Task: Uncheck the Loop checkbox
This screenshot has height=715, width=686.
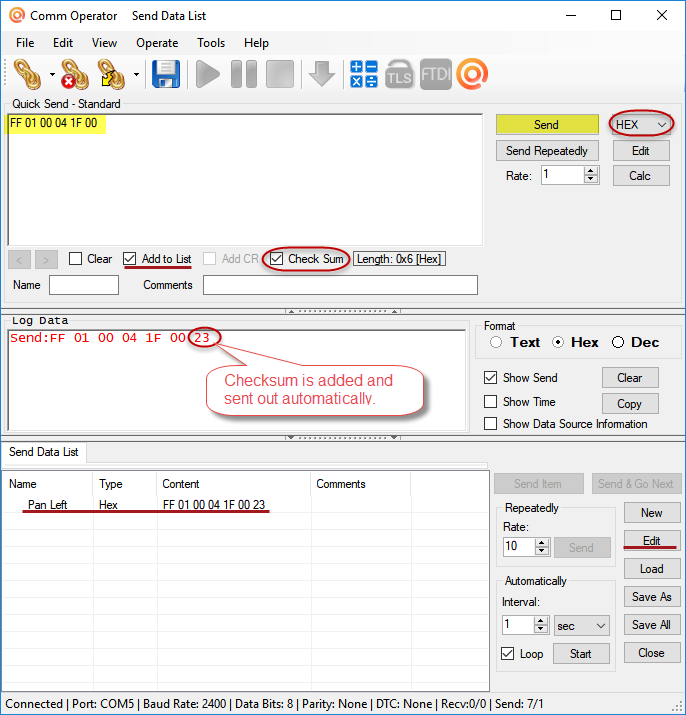Action: (507, 653)
